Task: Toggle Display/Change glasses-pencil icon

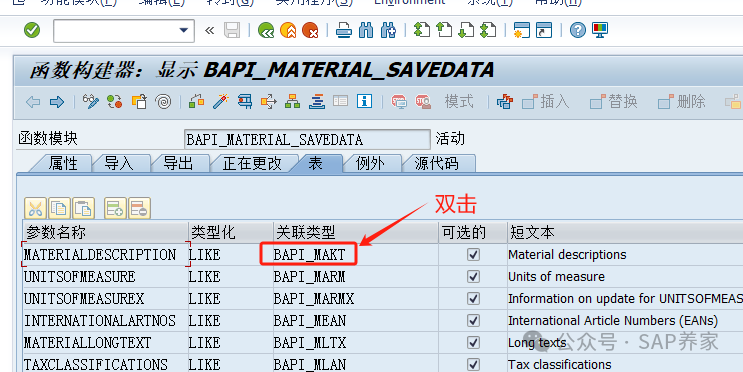Action: coord(91,101)
